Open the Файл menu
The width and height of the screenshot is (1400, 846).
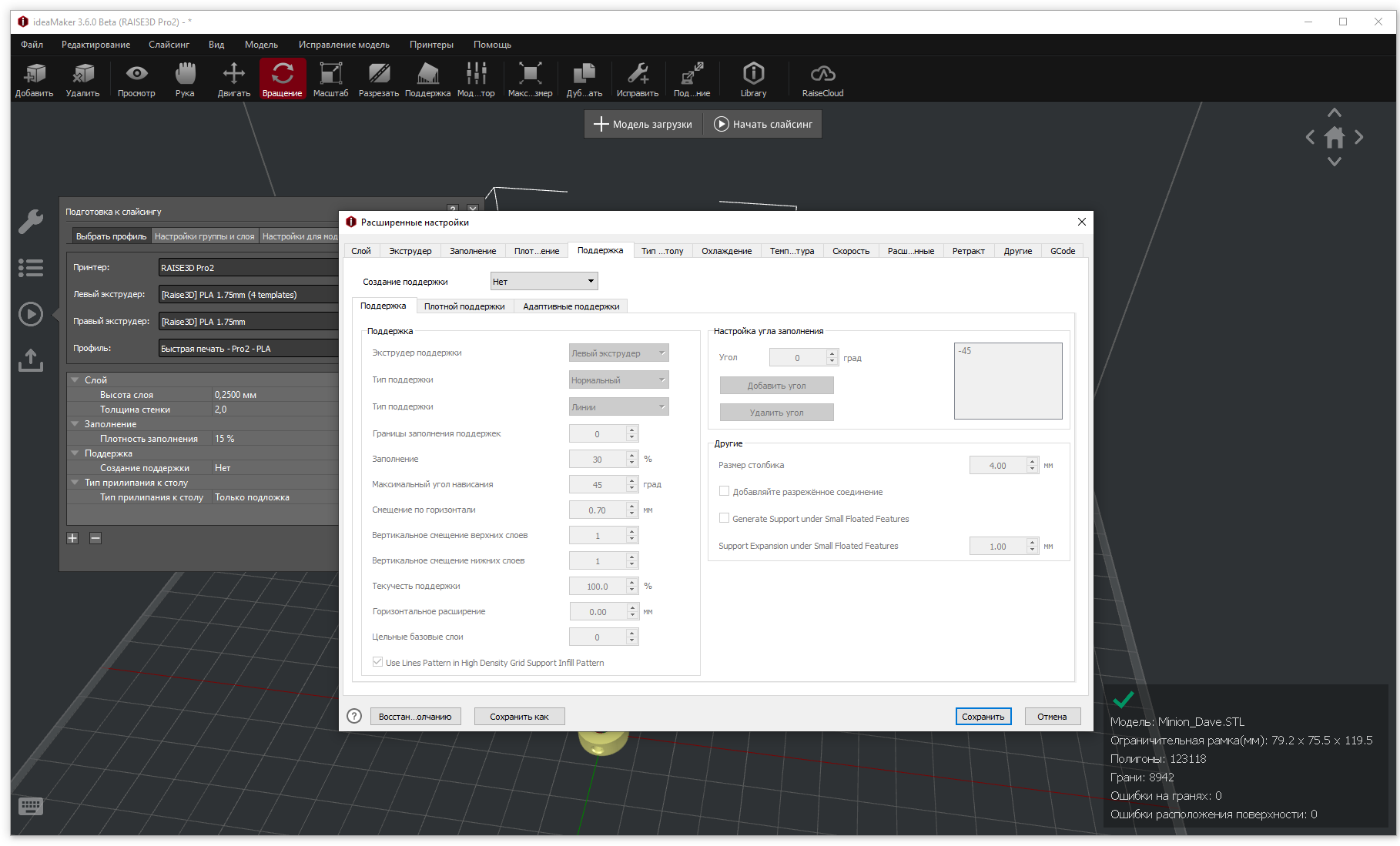[32, 45]
